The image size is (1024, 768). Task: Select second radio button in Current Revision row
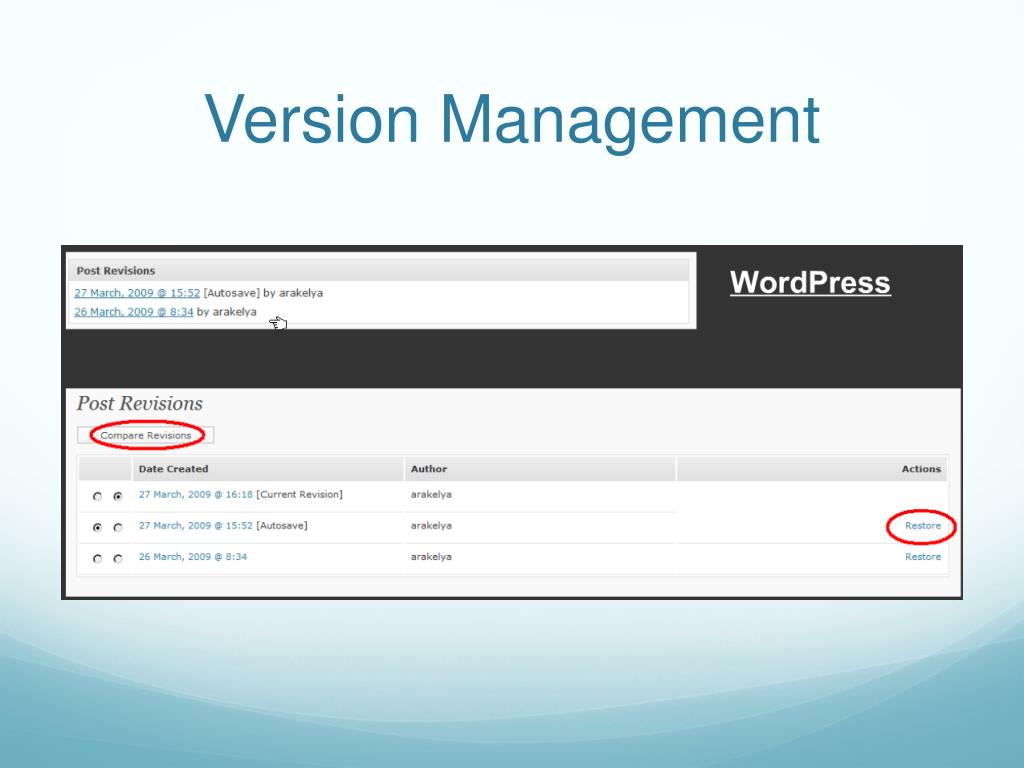coord(118,496)
